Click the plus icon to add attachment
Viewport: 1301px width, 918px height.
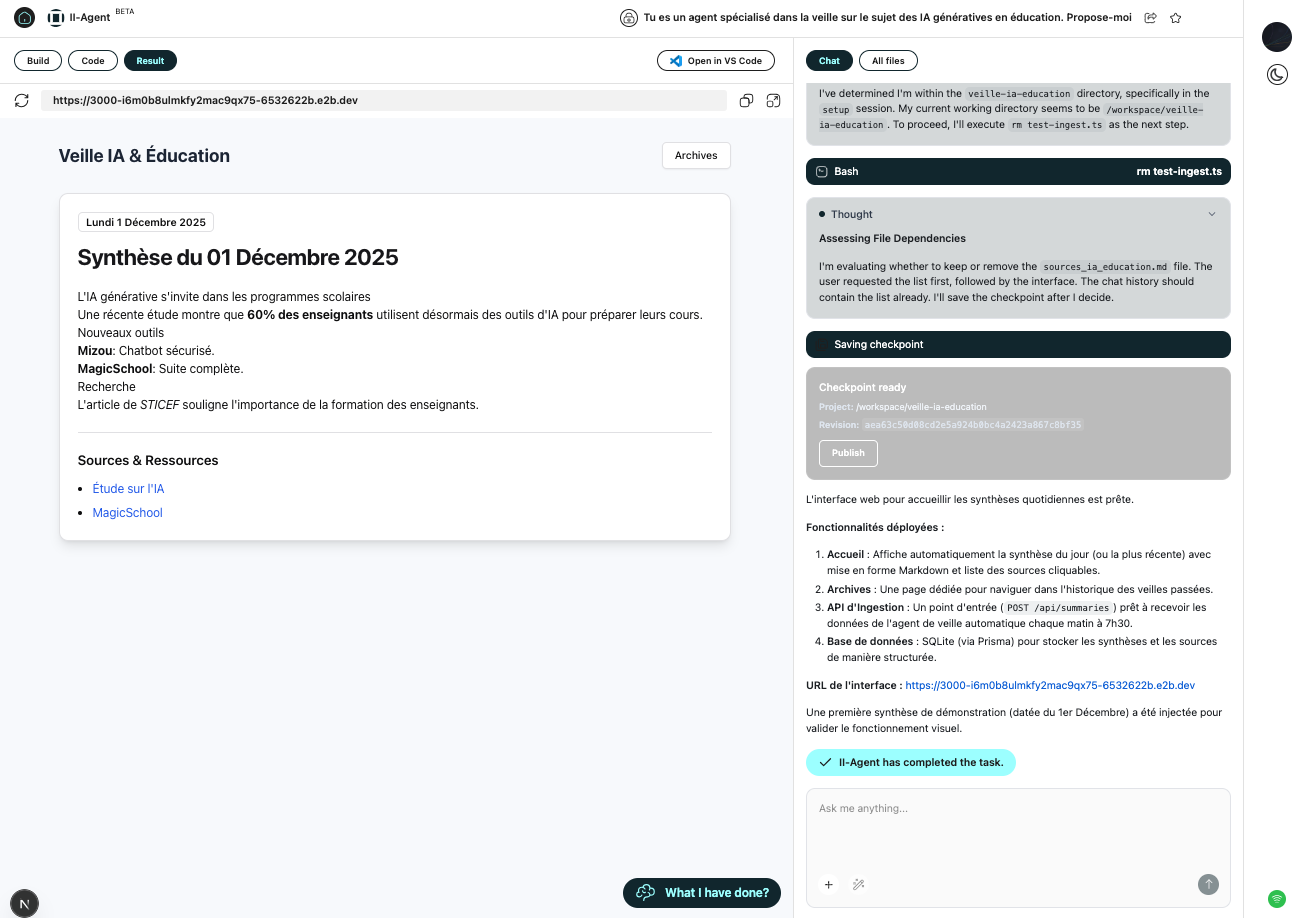[x=828, y=884]
